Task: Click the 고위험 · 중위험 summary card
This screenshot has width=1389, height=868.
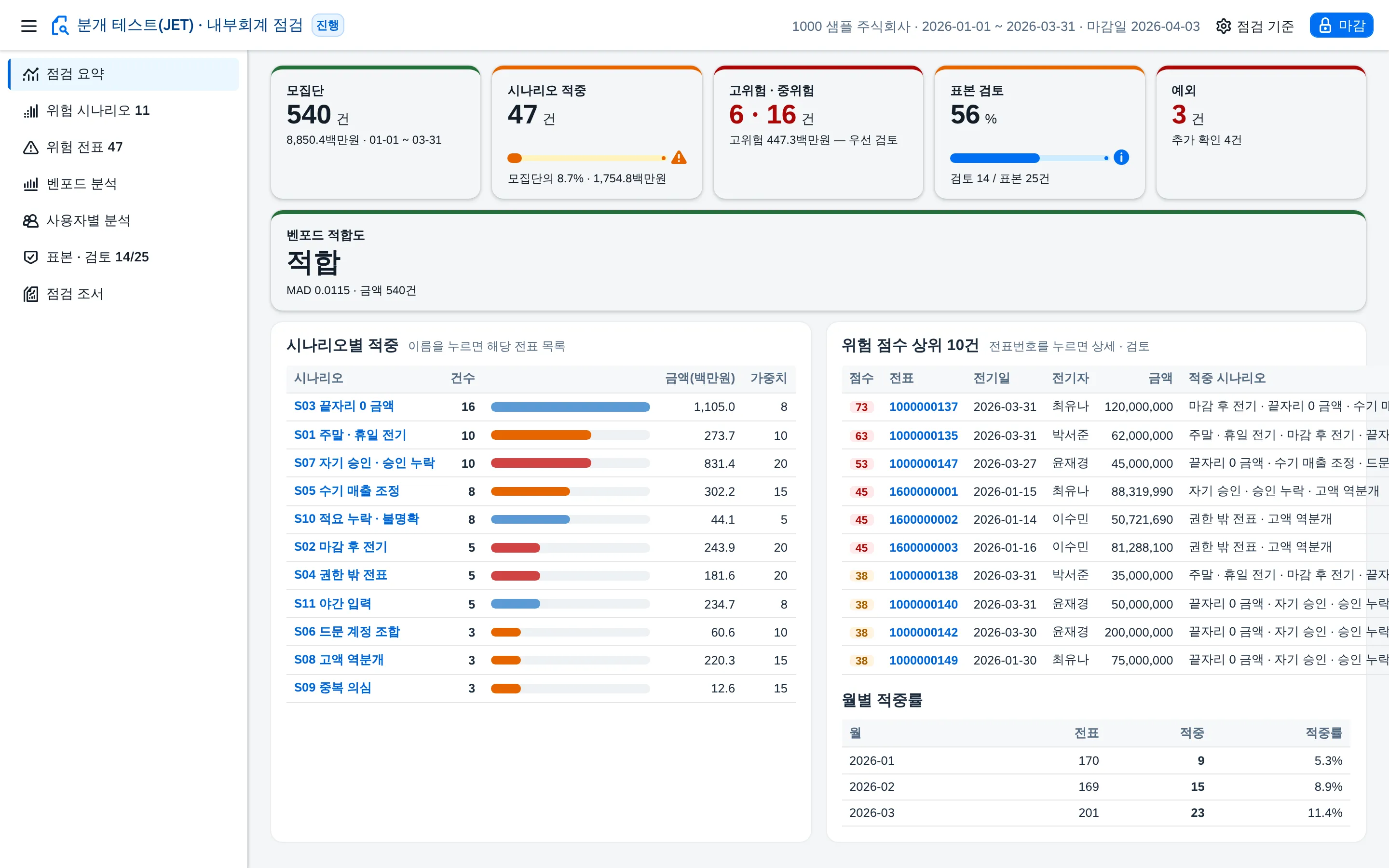Action: click(818, 133)
